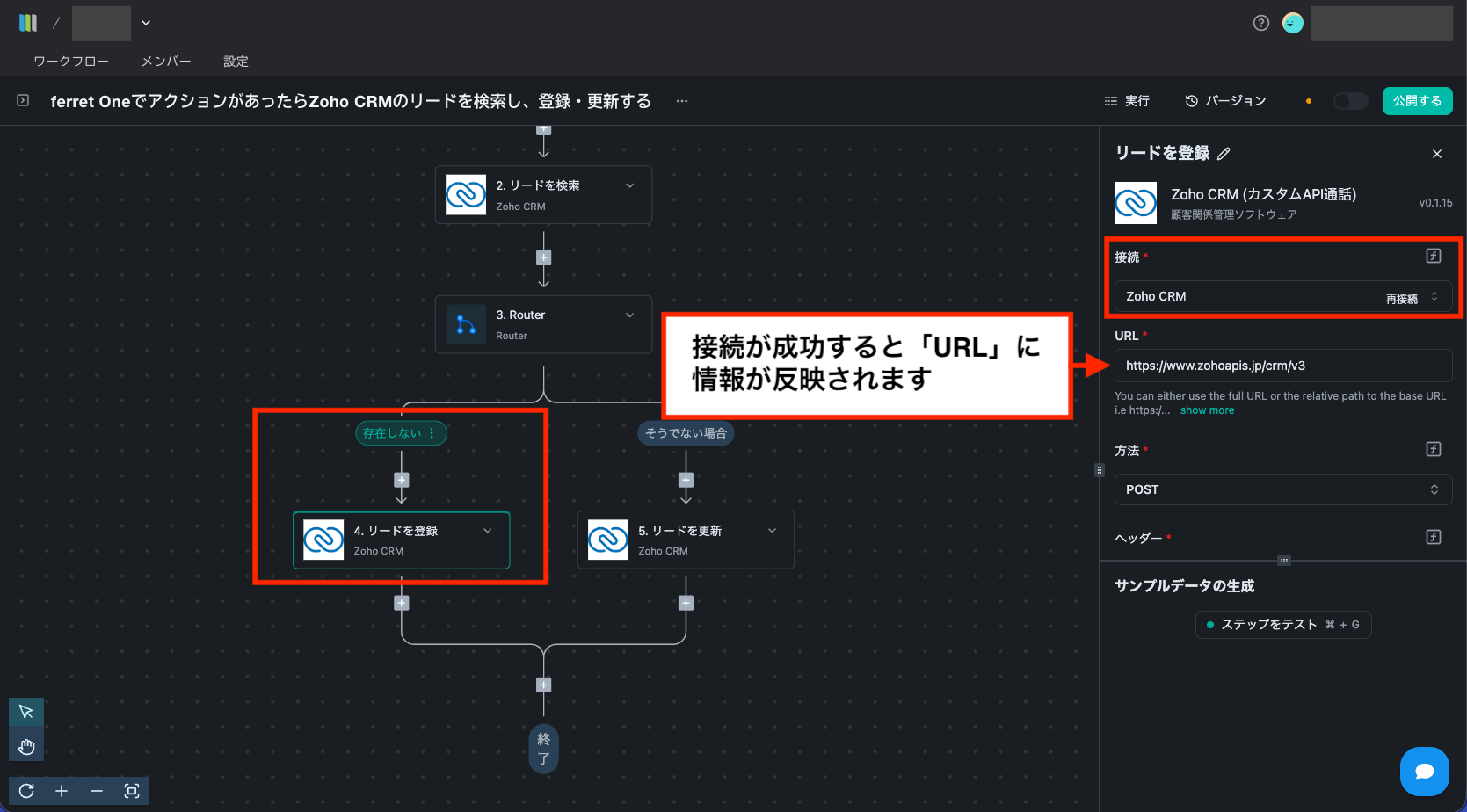The image size is (1467, 812).
Task: Click the ステップをテスト button
Action: [1283, 625]
